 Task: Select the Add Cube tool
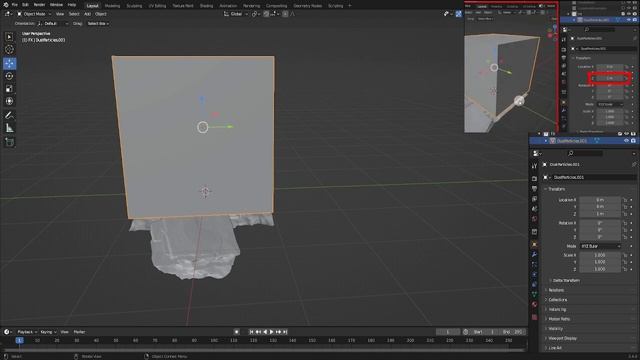[x=9, y=142]
